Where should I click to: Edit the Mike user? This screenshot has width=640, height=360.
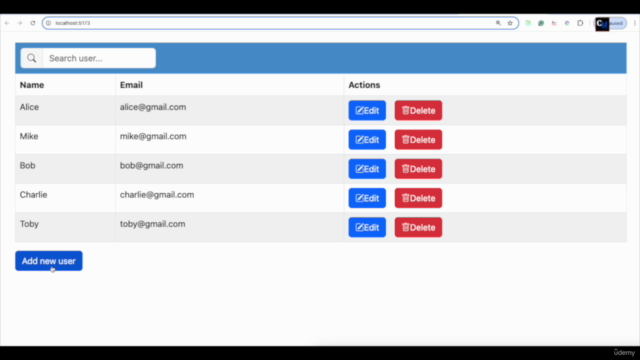click(367, 140)
